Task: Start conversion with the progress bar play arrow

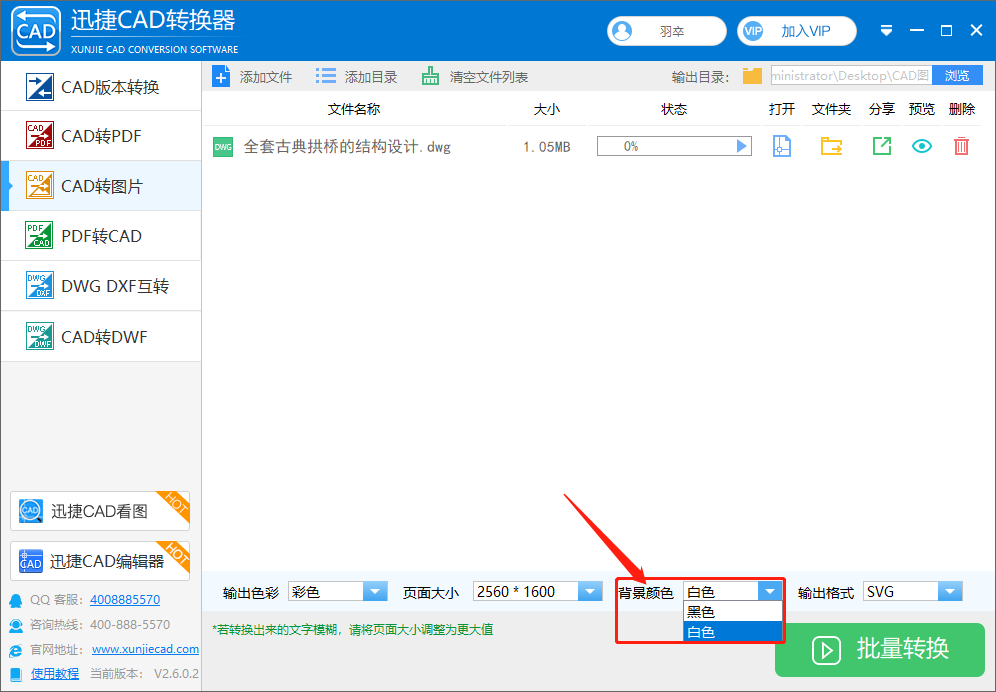Action: point(741,146)
